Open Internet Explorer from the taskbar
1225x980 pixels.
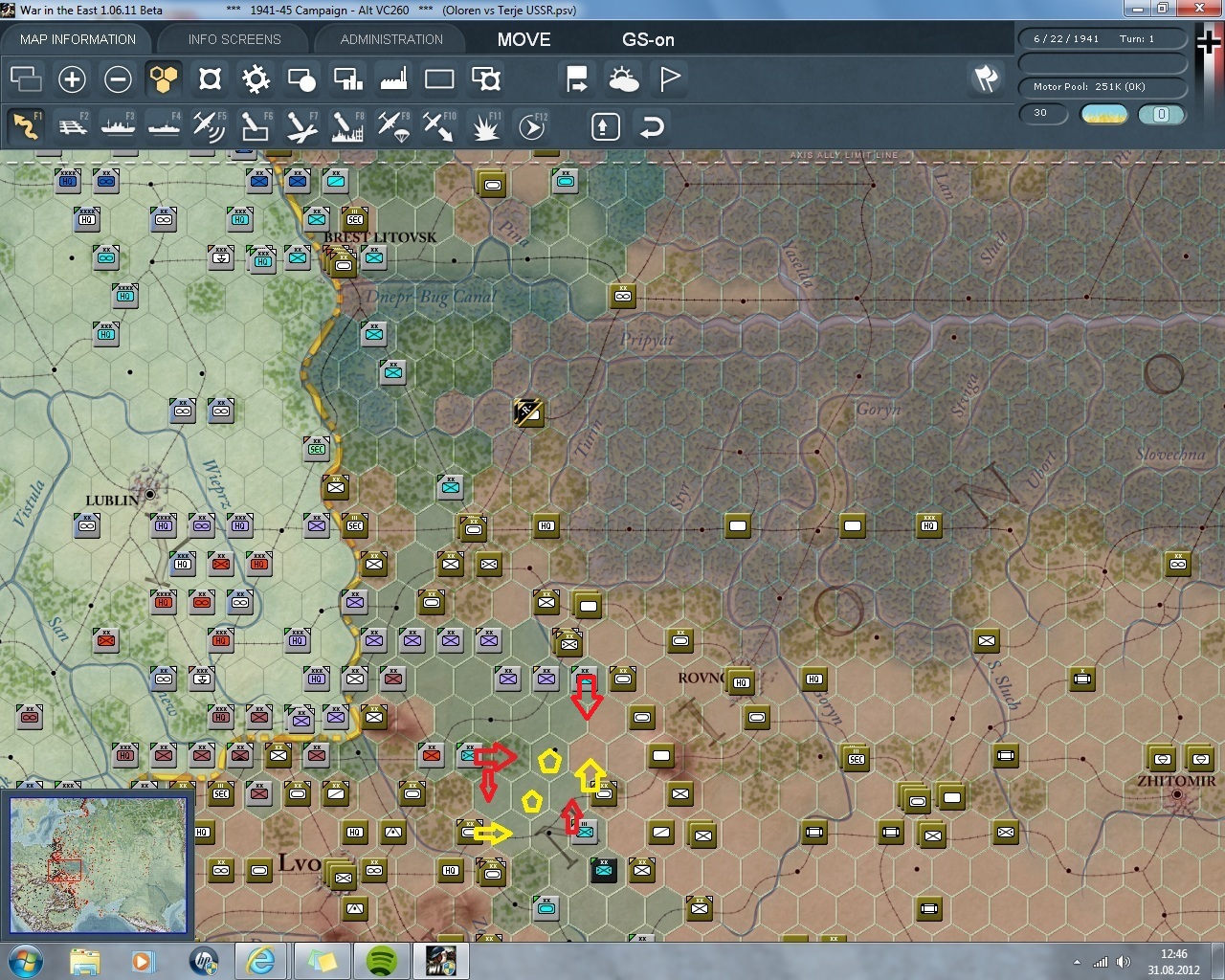(x=260, y=961)
